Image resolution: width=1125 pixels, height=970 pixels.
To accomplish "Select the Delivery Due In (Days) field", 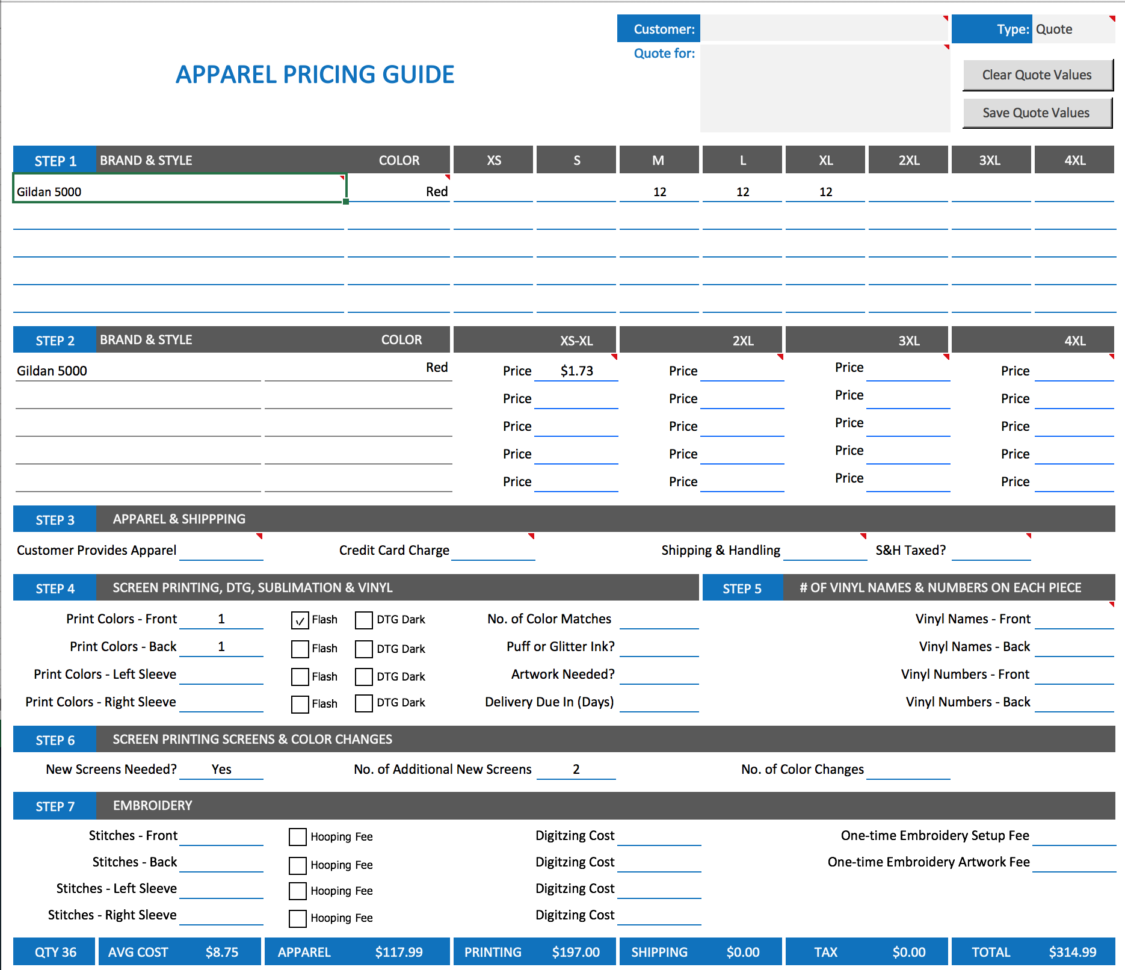I will pyautogui.click(x=658, y=703).
